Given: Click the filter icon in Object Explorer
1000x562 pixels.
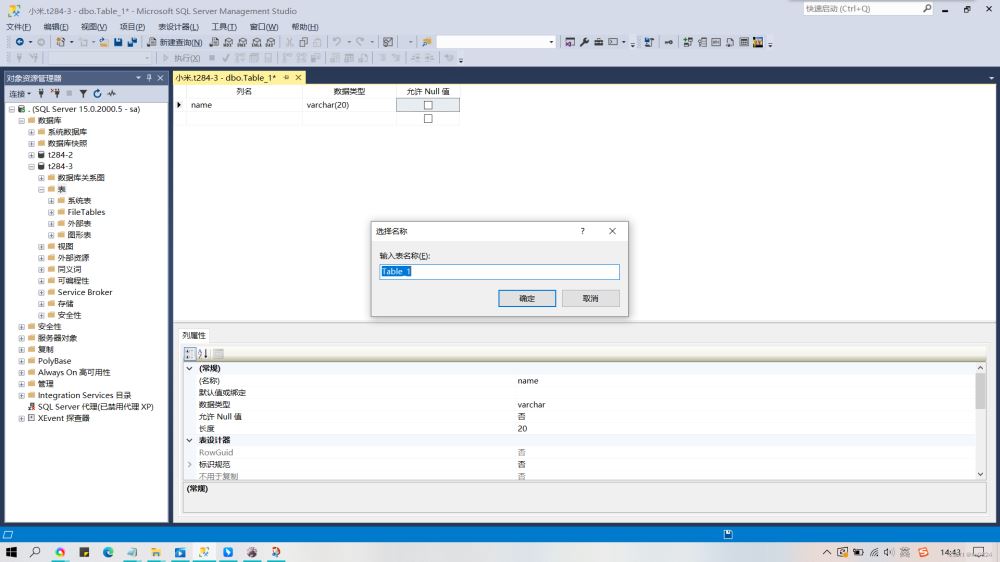Looking at the screenshot, I should [84, 93].
